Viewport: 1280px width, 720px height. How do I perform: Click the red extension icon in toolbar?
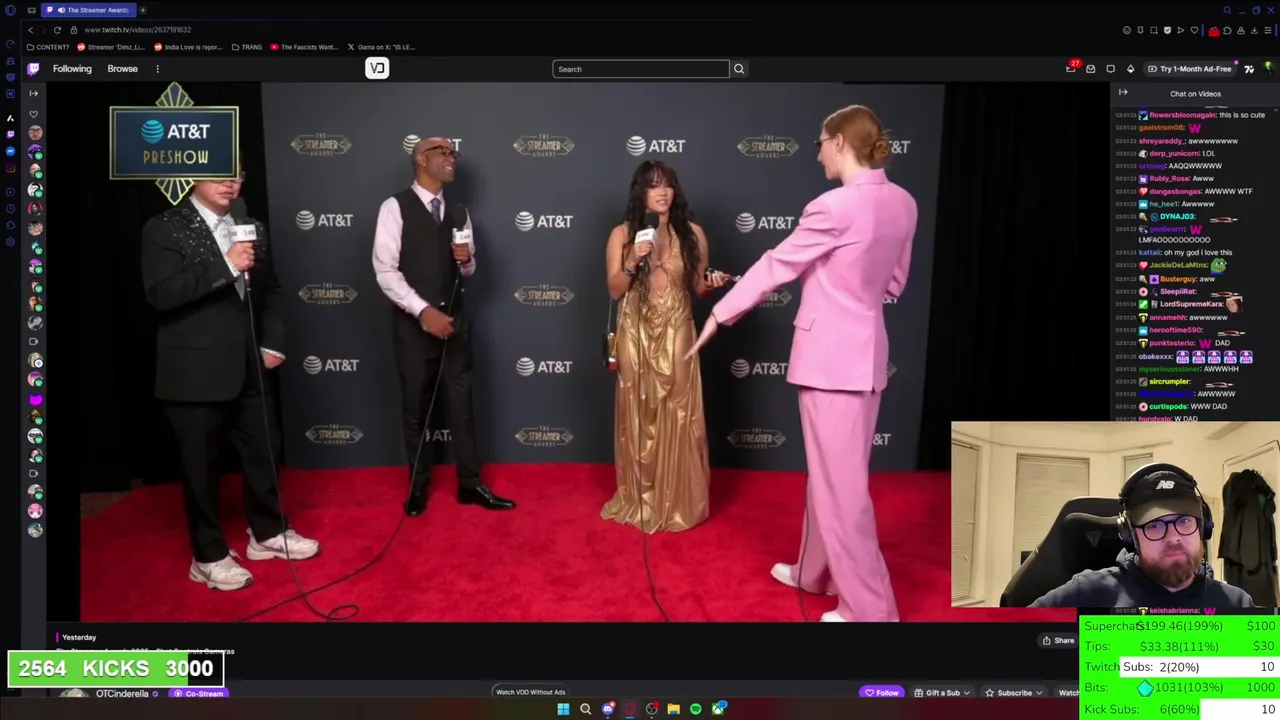[1214, 30]
